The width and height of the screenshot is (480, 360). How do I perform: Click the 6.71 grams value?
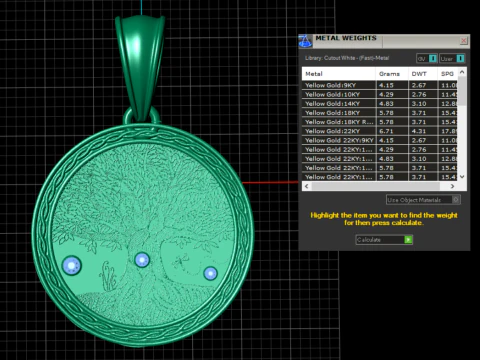(386, 131)
